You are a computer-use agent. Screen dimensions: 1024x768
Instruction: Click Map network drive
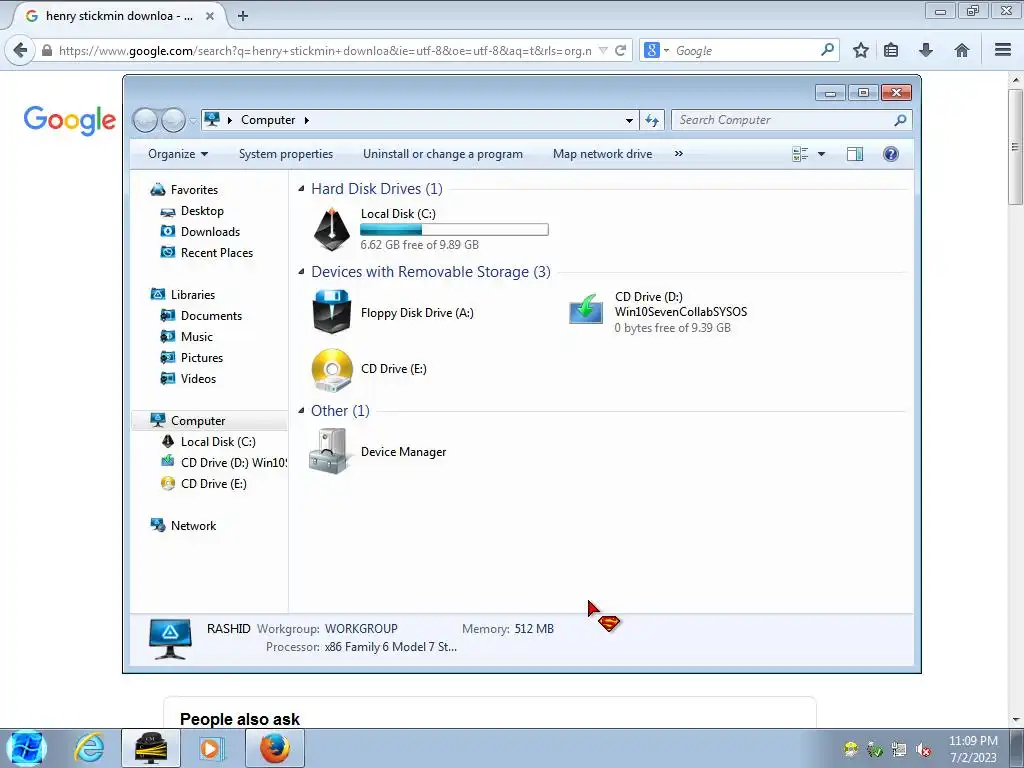pyautogui.click(x=602, y=154)
